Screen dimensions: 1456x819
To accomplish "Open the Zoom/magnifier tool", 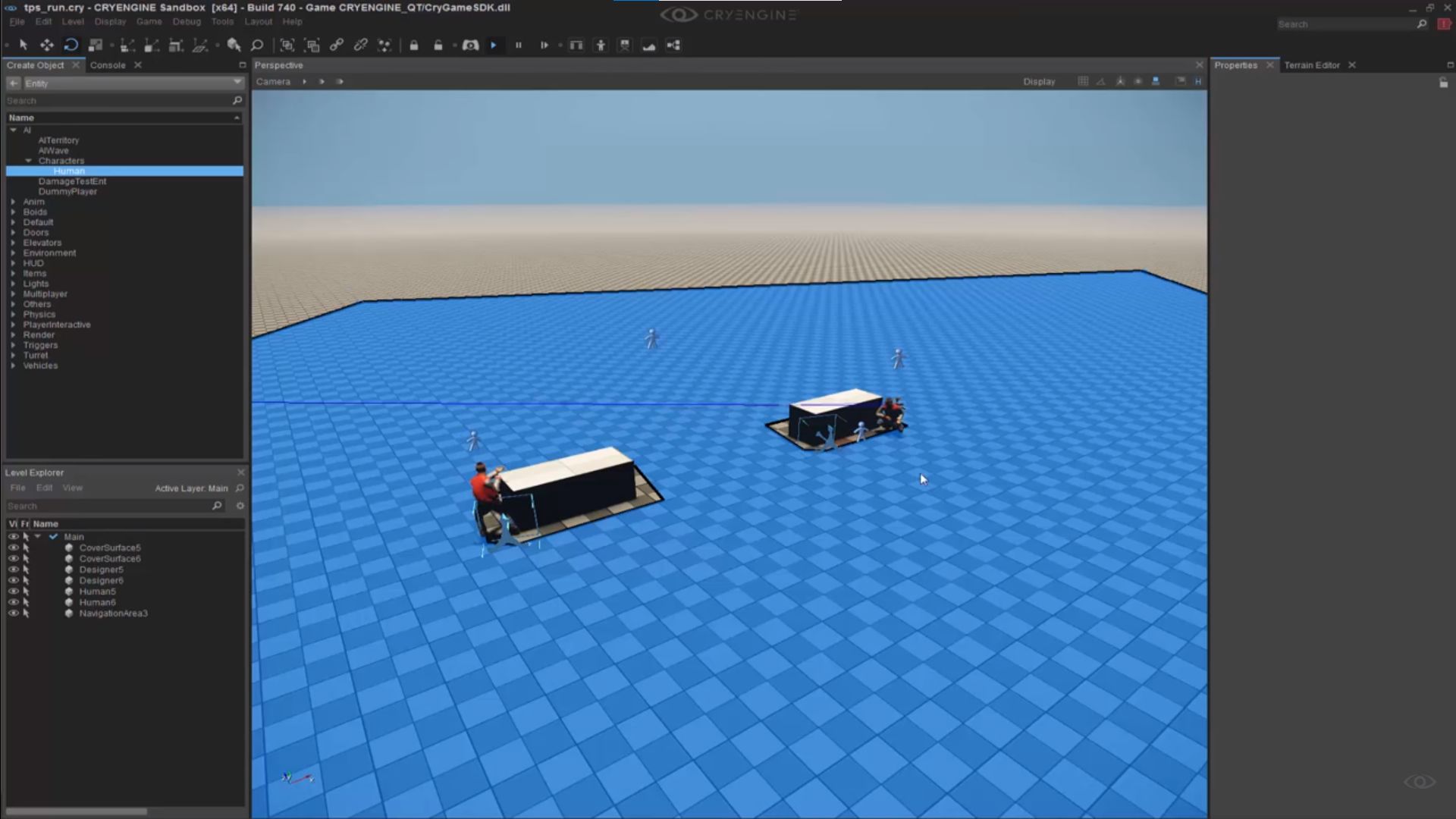I will [257, 45].
